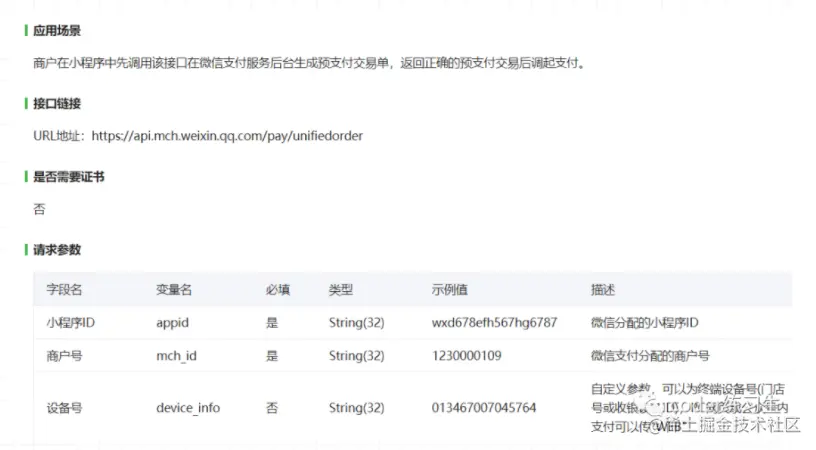Click the 微信支付分配的商户号 description
816x450 pixels.
(x=650, y=356)
